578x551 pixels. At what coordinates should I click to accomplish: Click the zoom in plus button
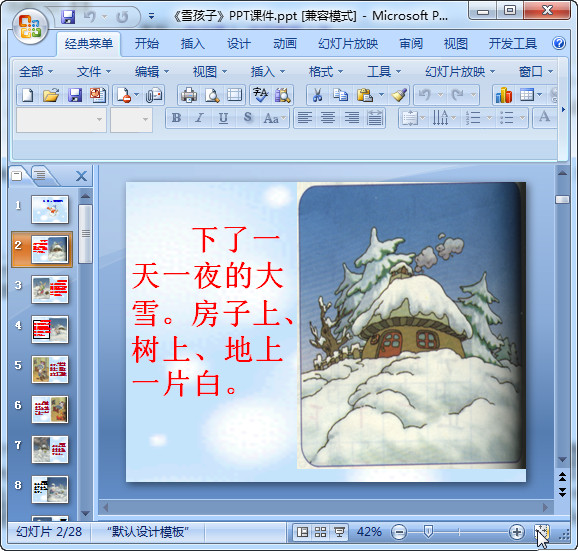pyautogui.click(x=516, y=532)
